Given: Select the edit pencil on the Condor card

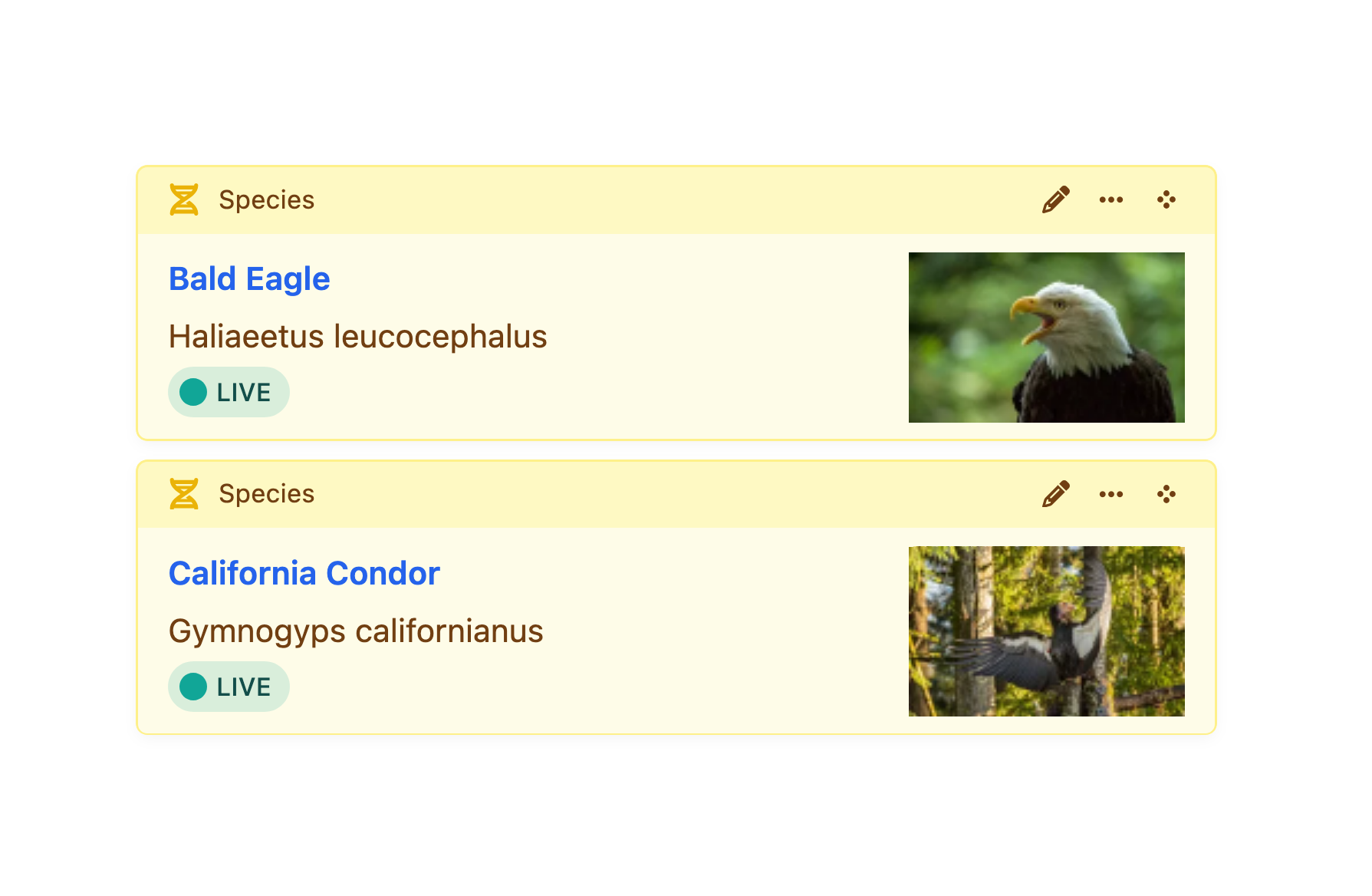Looking at the screenshot, I should click(x=1055, y=494).
